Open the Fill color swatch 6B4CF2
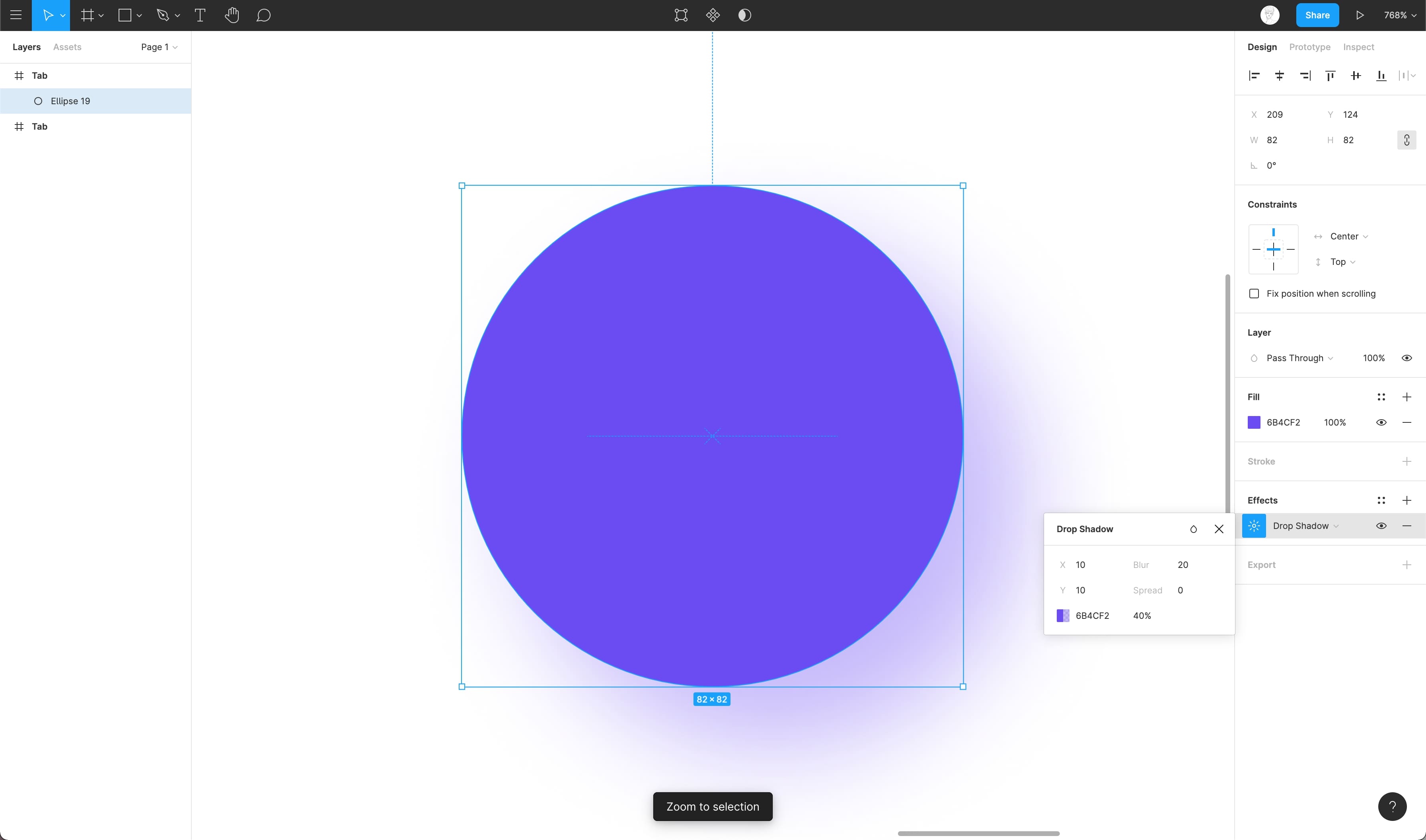This screenshot has width=1426, height=840. pyautogui.click(x=1254, y=422)
